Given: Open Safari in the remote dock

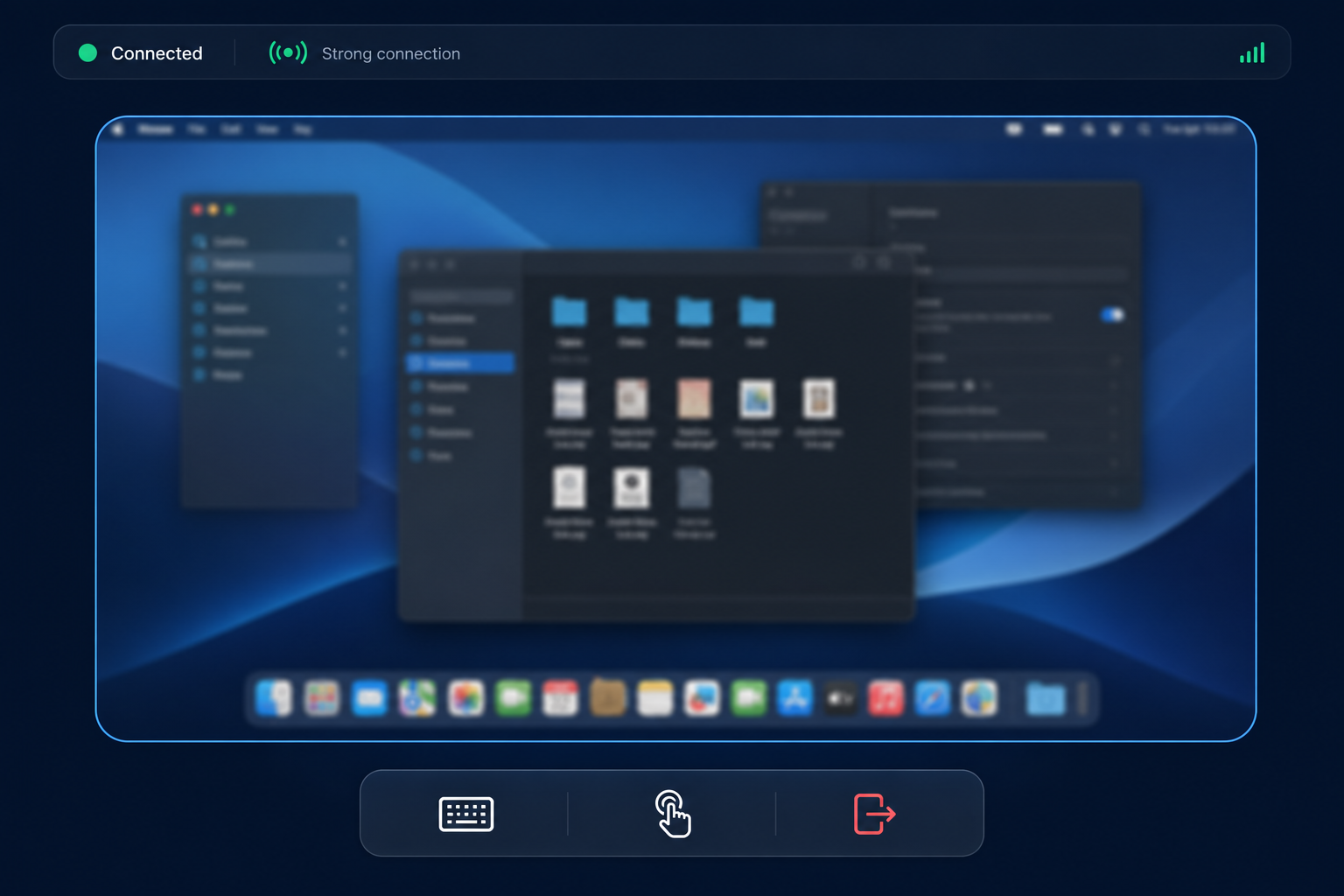Looking at the screenshot, I should coord(933,698).
